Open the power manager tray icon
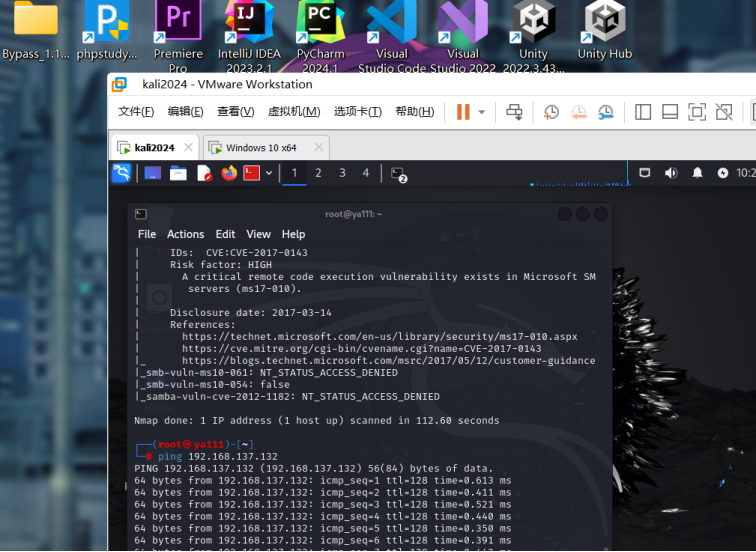756x552 pixels. [722, 173]
